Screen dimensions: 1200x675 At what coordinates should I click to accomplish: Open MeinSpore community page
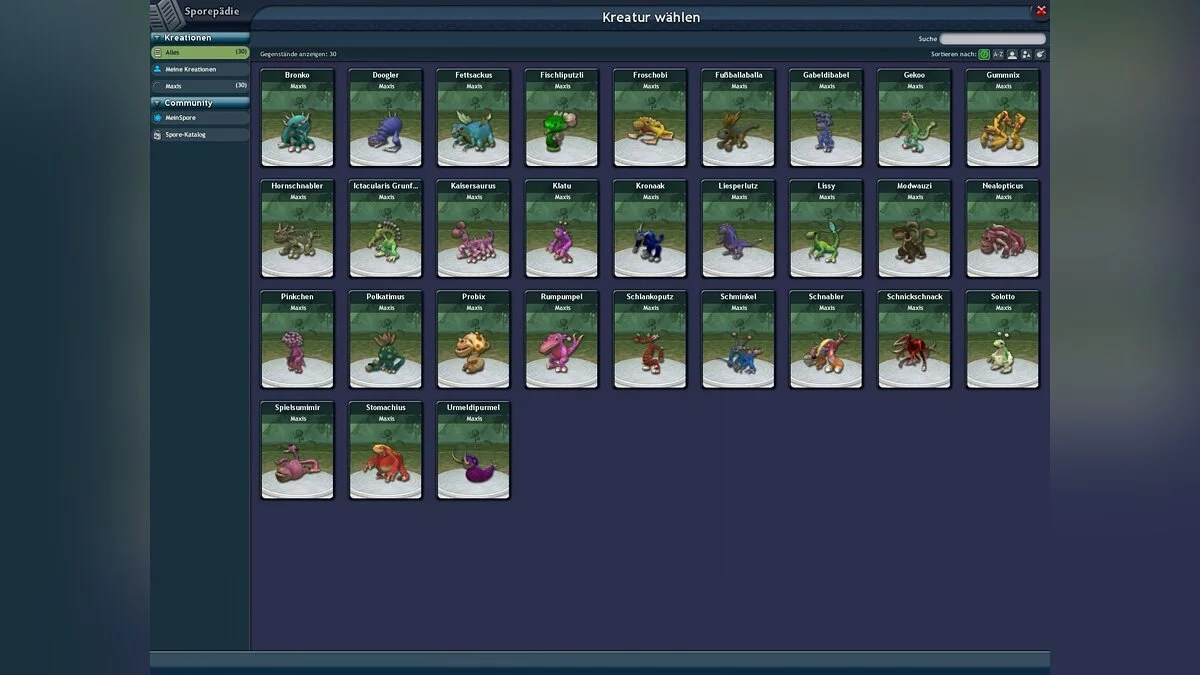200,118
